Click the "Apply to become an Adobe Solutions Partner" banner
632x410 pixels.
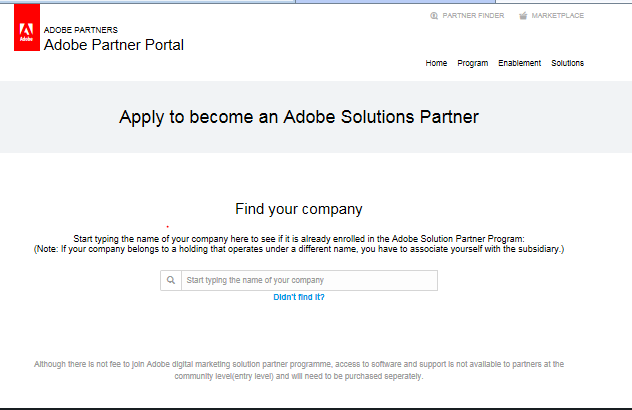click(x=299, y=117)
